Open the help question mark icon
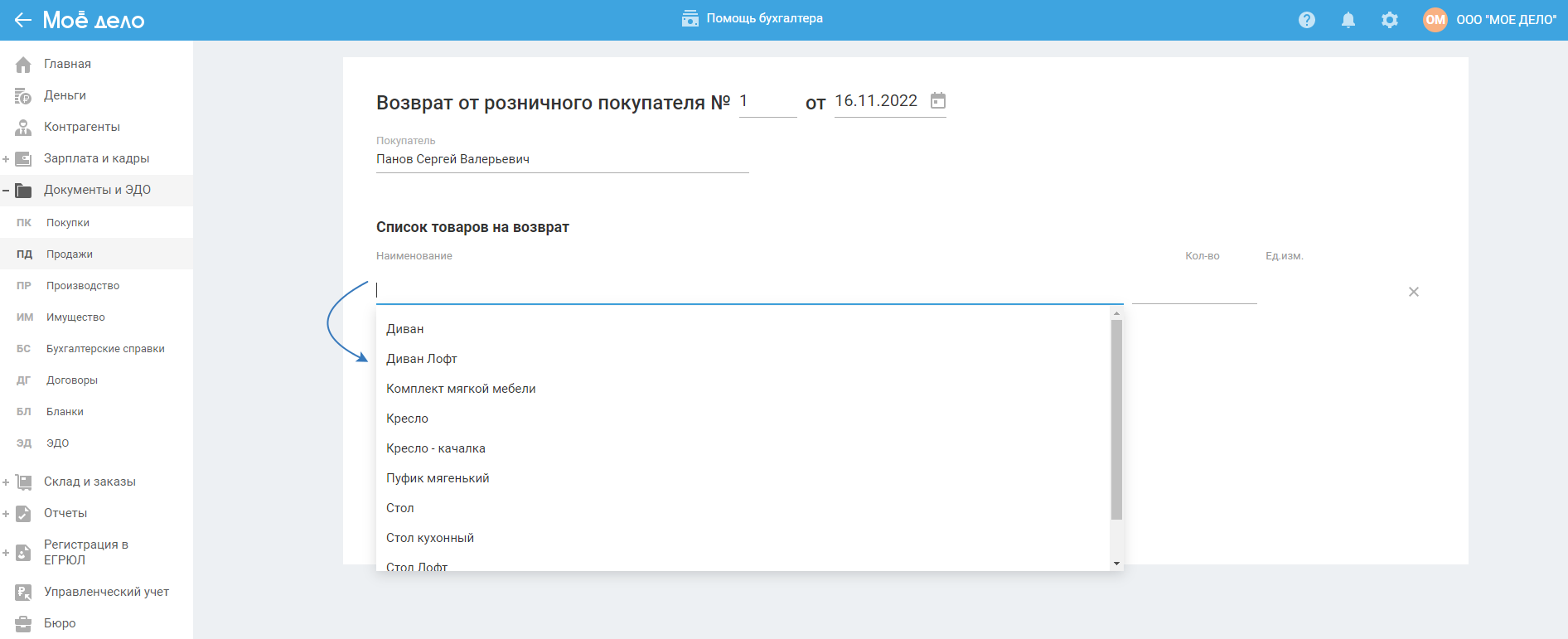 (x=1307, y=20)
